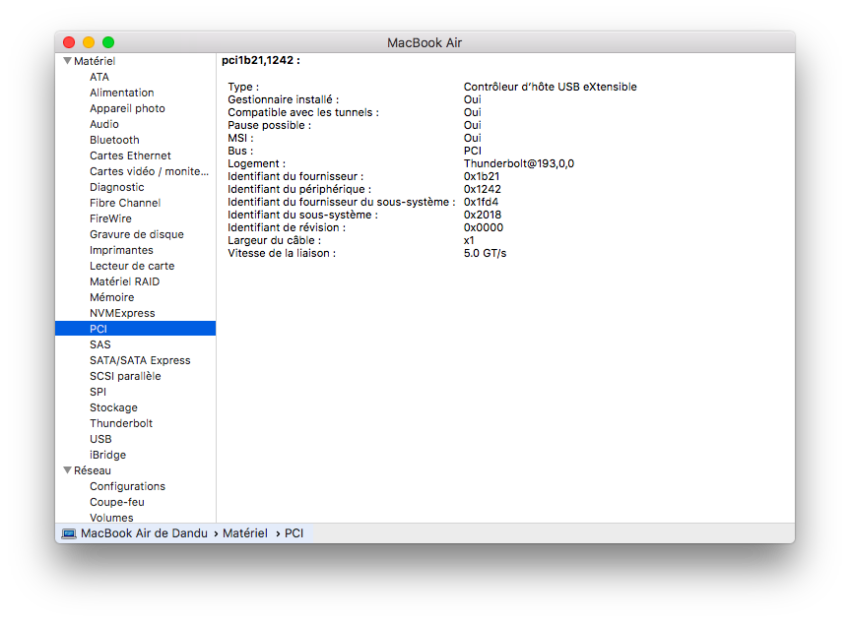Click revision ID value 0x0000
This screenshot has width=850, height=622.
click(x=484, y=227)
